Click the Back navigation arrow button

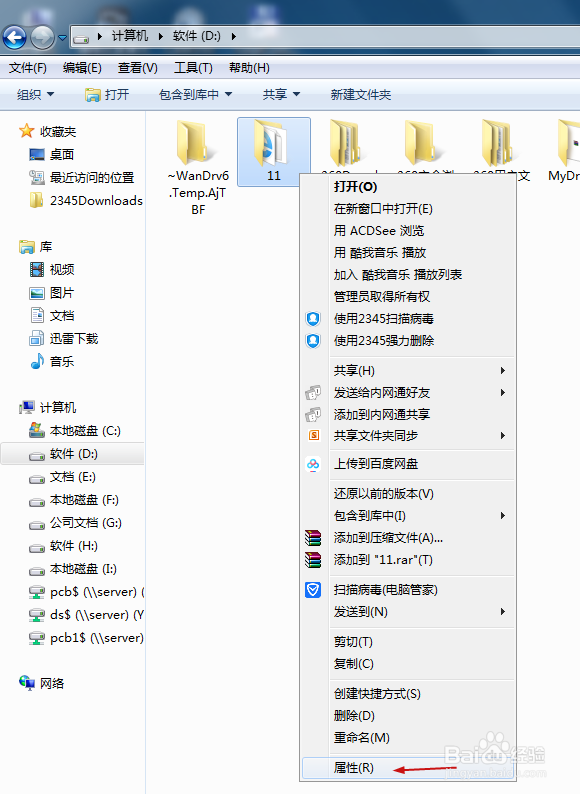pyautogui.click(x=14, y=37)
